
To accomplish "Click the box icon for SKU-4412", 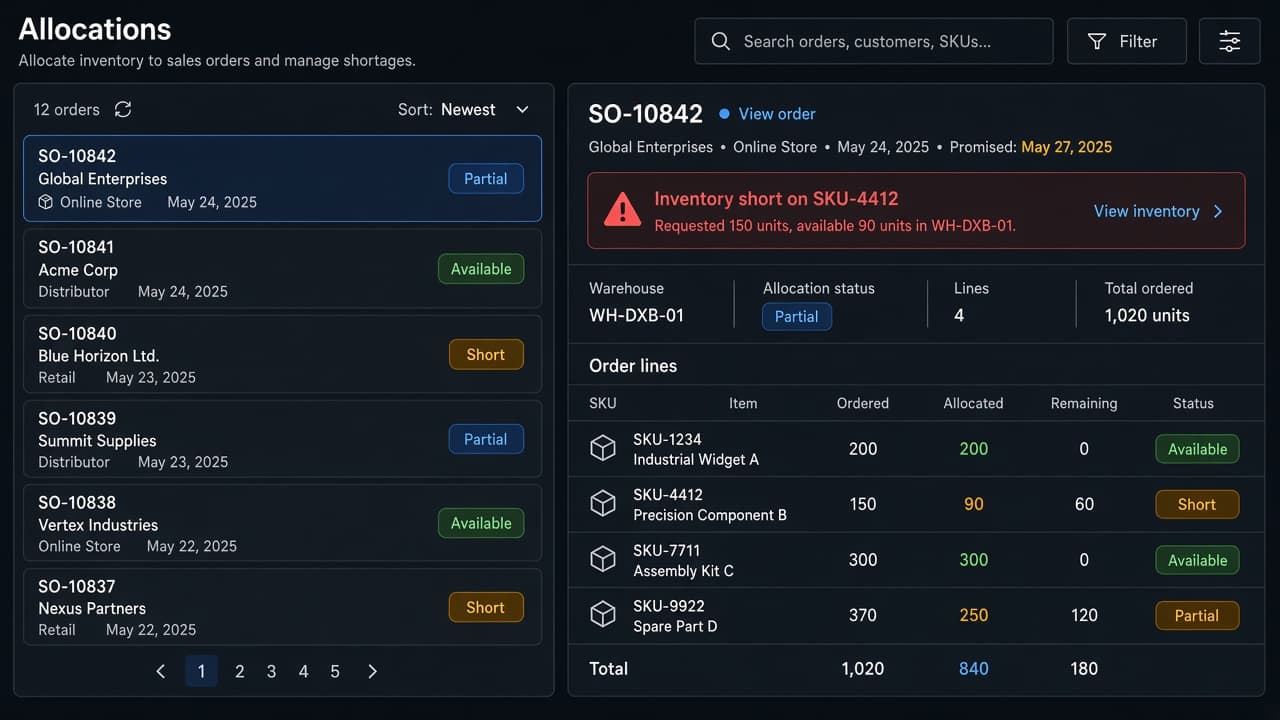I will click(603, 504).
